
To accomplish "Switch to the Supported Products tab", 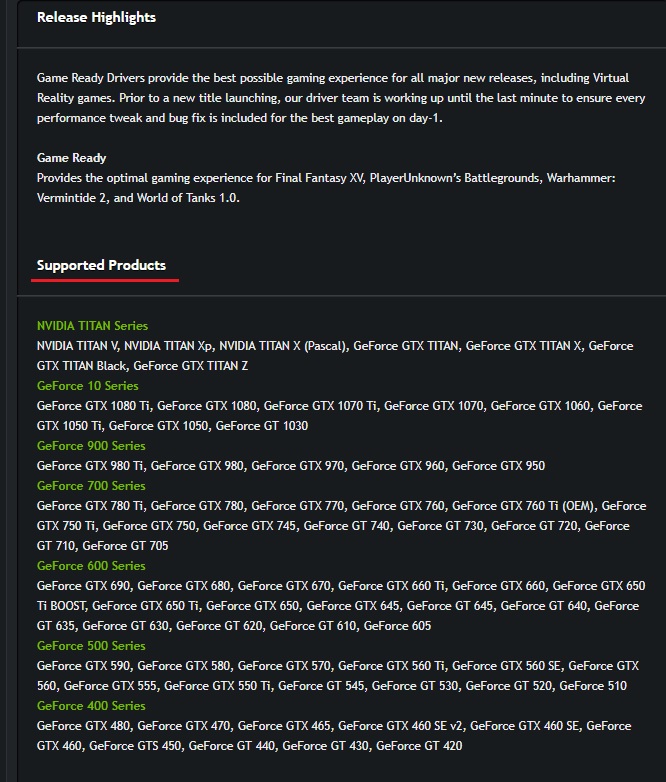I will coord(101,265).
